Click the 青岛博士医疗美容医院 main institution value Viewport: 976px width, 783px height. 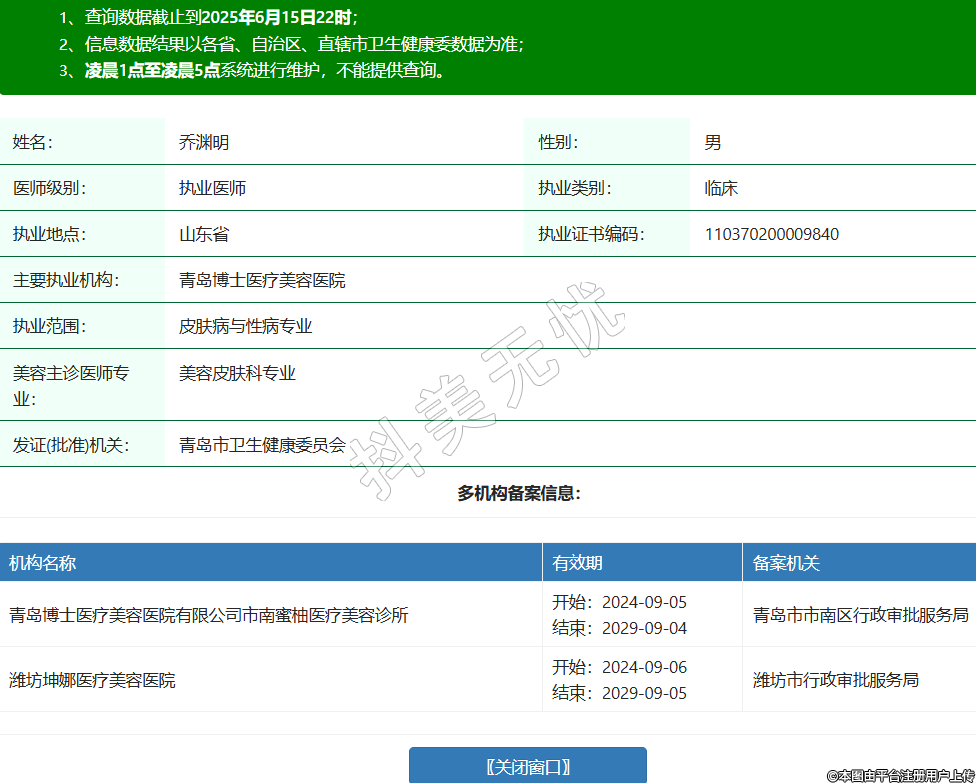tap(262, 281)
